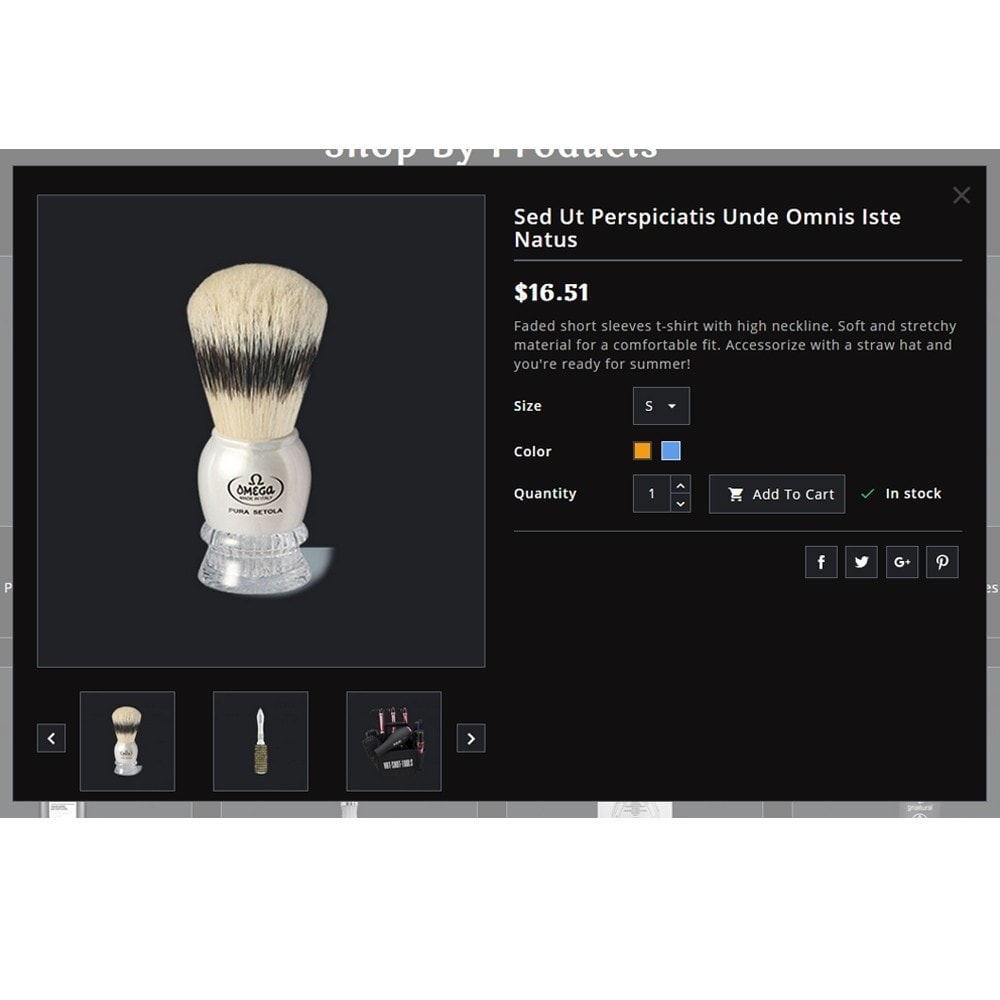
Task: Select the hot tools bag thumbnail
Action: (x=393, y=741)
